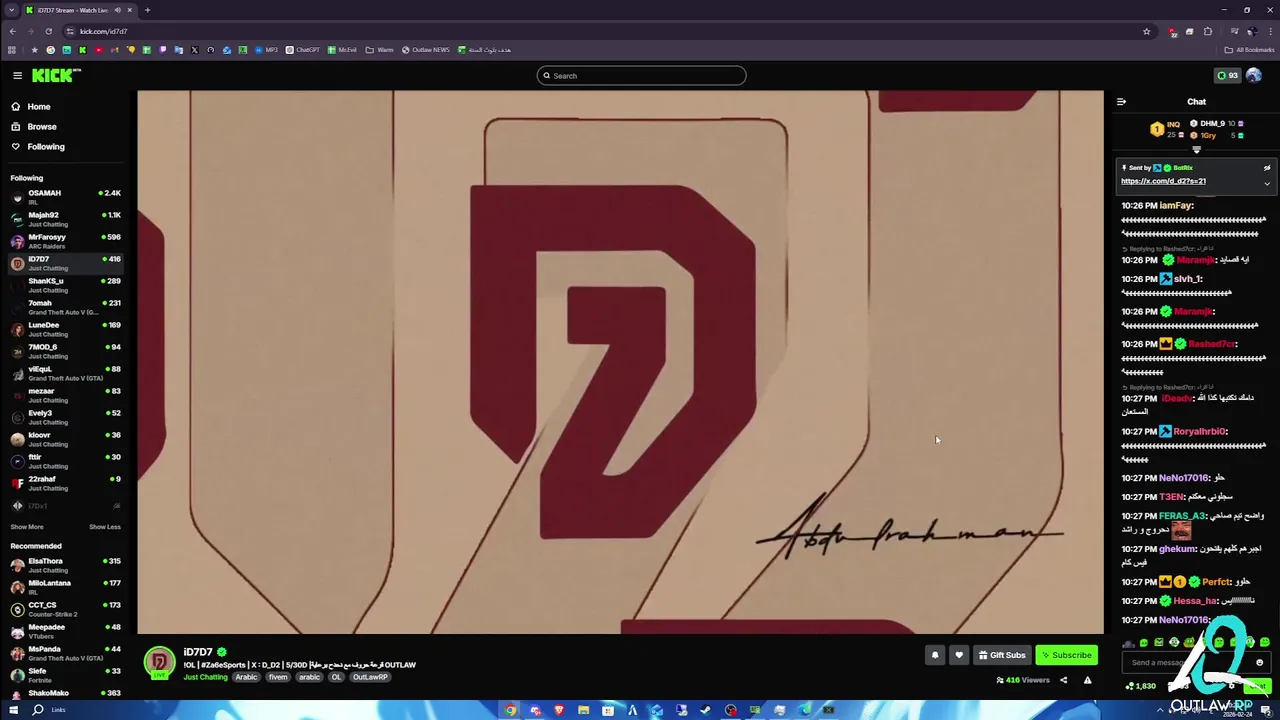Share the stream via share icon
1280x720 pixels.
[x=1063, y=680]
